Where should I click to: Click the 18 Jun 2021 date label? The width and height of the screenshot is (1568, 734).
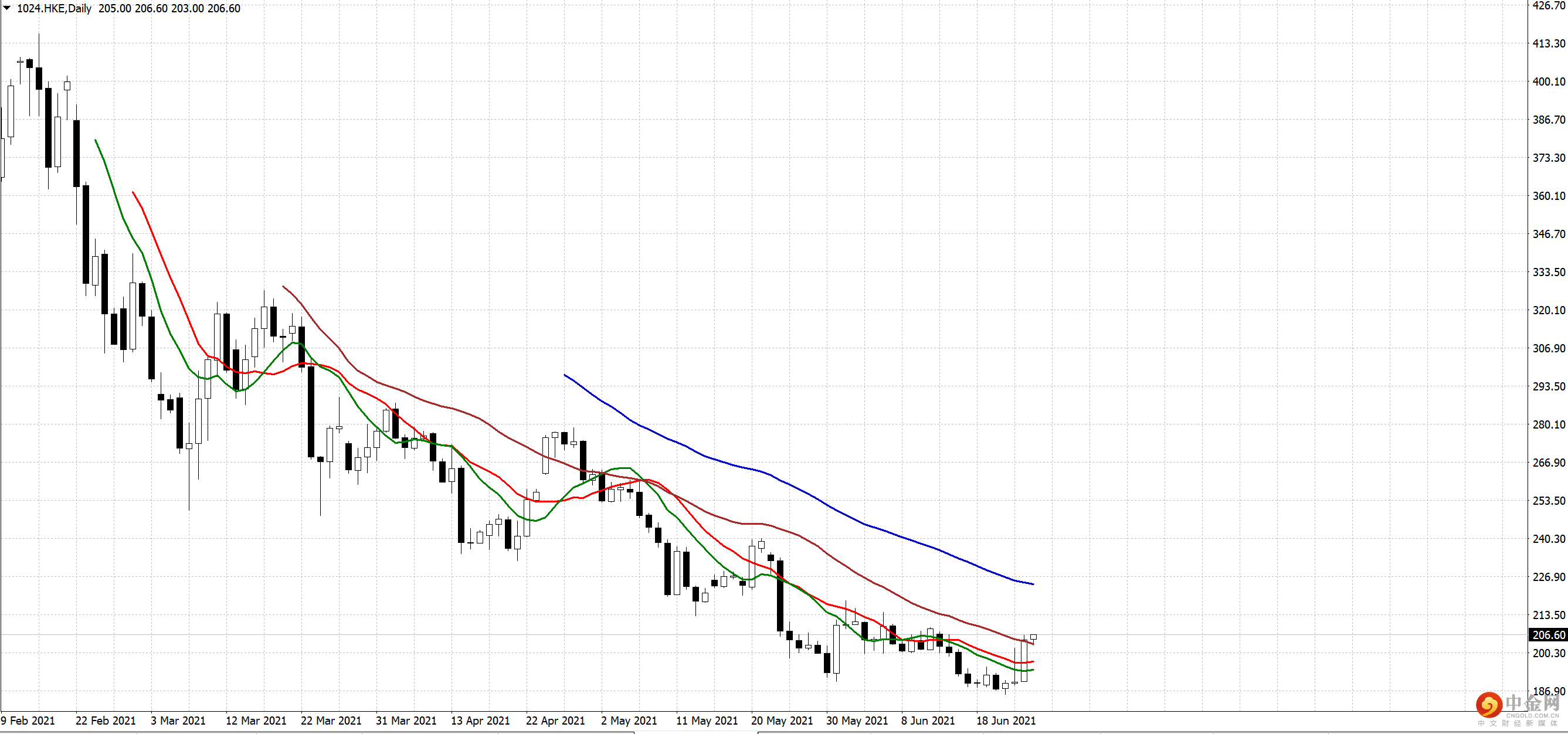(x=1006, y=721)
